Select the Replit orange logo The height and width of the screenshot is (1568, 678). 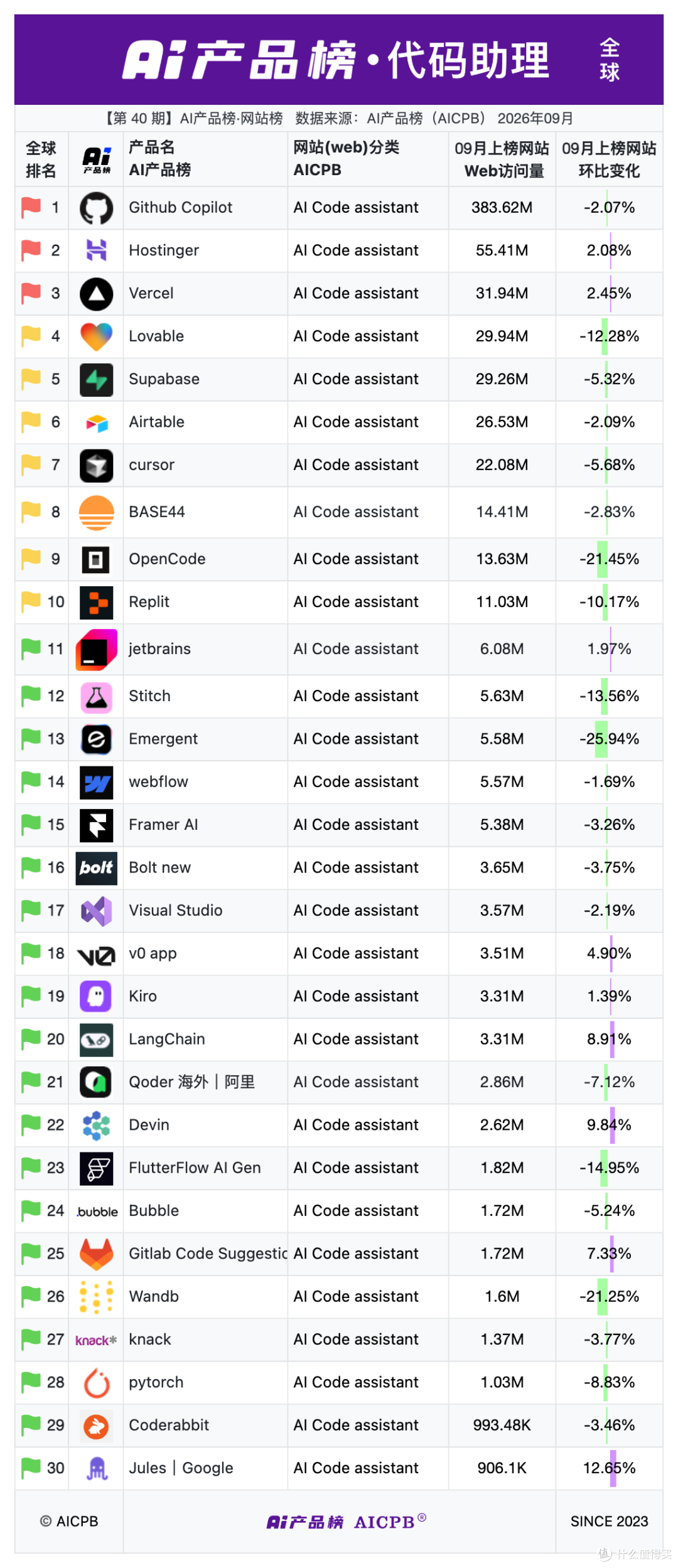pyautogui.click(x=96, y=603)
